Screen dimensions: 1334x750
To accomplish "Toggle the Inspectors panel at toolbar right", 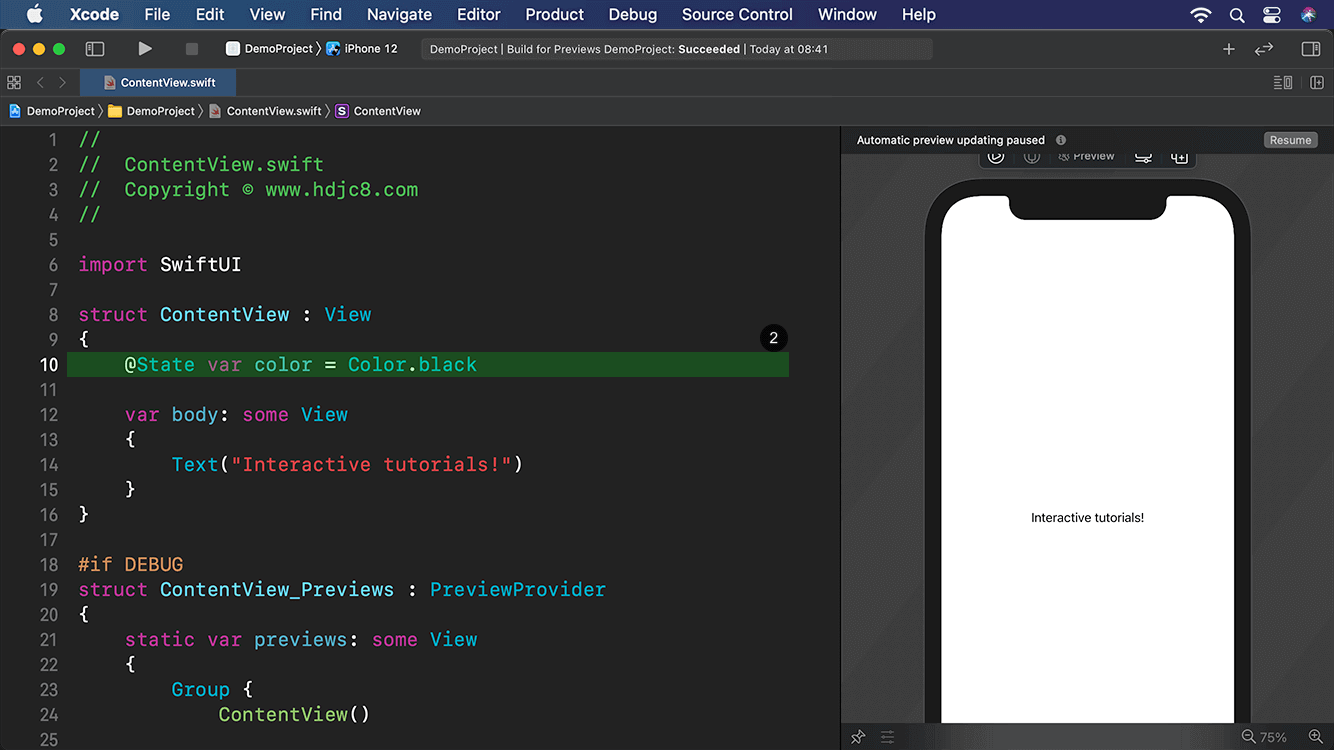I will coord(1310,48).
